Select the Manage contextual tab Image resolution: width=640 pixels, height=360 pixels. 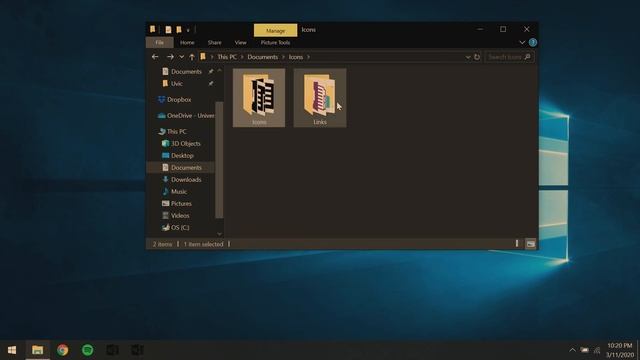pyautogui.click(x=276, y=30)
